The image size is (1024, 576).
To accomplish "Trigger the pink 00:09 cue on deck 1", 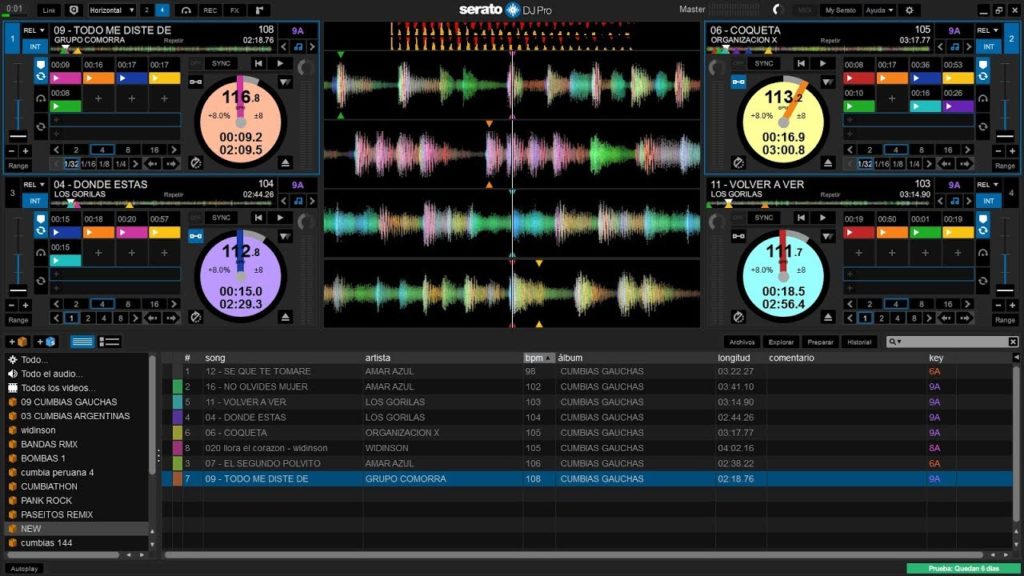I will tap(65, 78).
